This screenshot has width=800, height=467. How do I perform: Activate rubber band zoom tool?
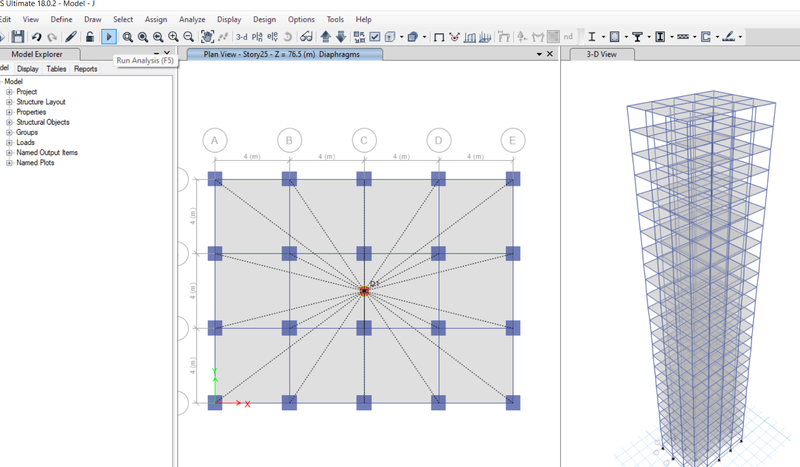[128, 37]
